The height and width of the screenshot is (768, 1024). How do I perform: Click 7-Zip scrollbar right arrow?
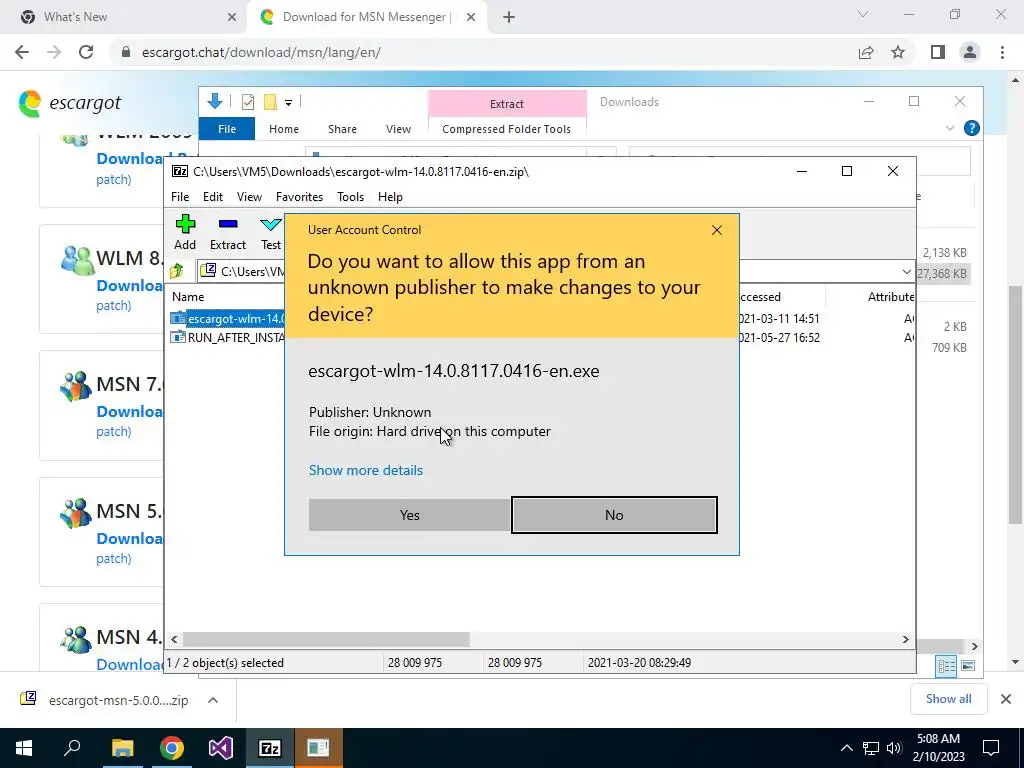905,639
